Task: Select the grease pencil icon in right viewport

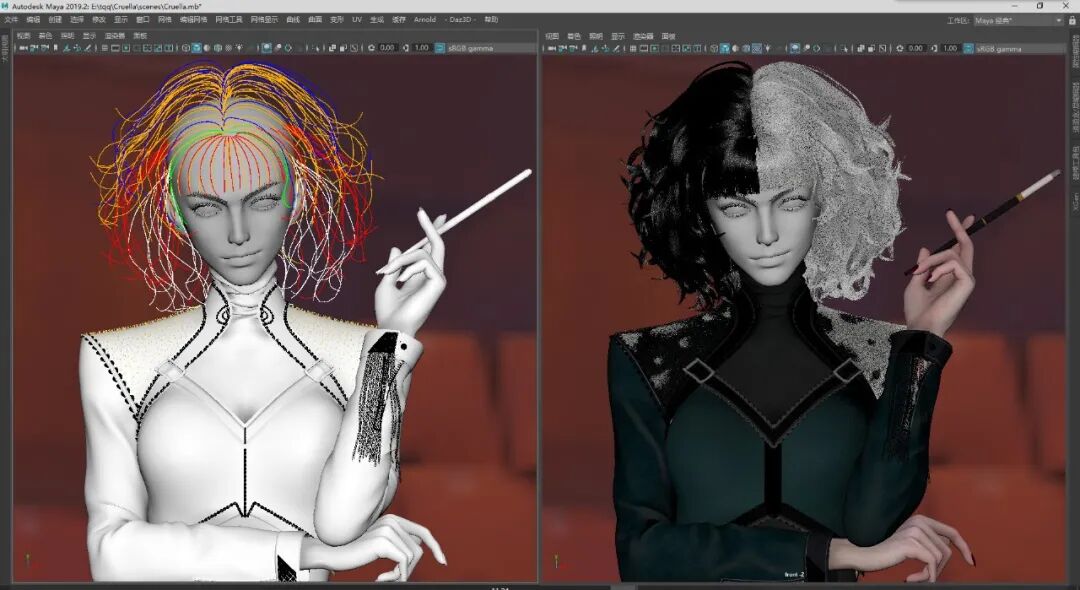Action: pyautogui.click(x=615, y=49)
